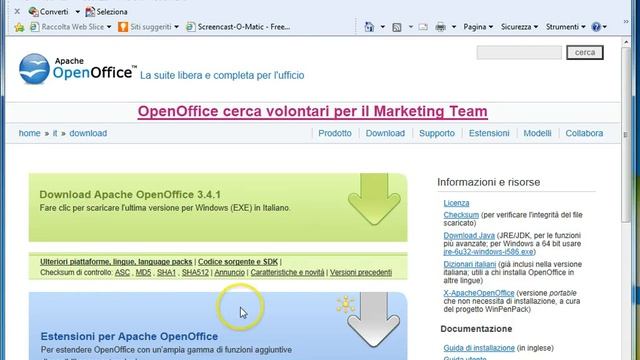This screenshot has height=360, width=640.
Task: Open the Annuncio link
Action: click(229, 272)
